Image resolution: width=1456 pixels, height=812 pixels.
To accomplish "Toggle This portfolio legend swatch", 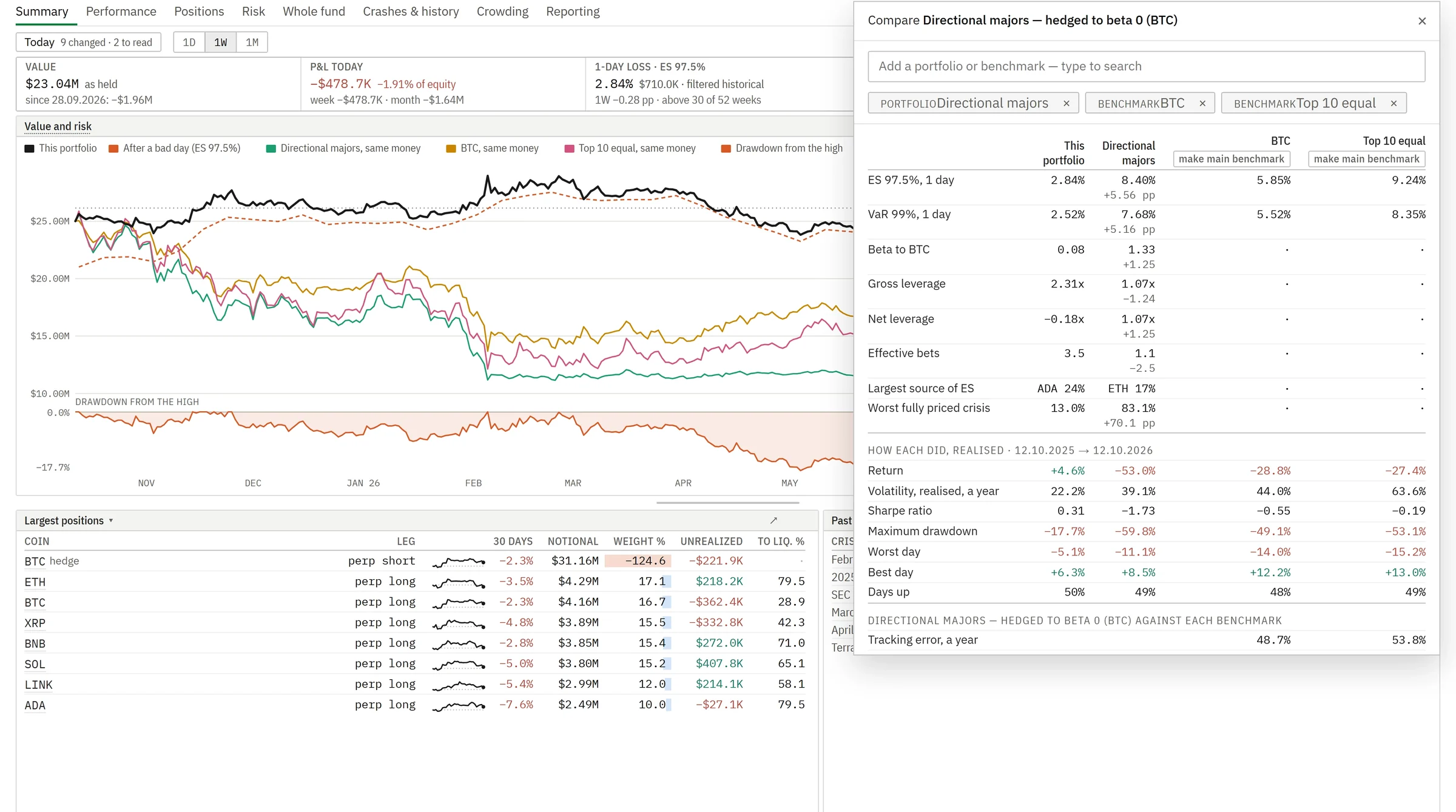I will [x=29, y=149].
